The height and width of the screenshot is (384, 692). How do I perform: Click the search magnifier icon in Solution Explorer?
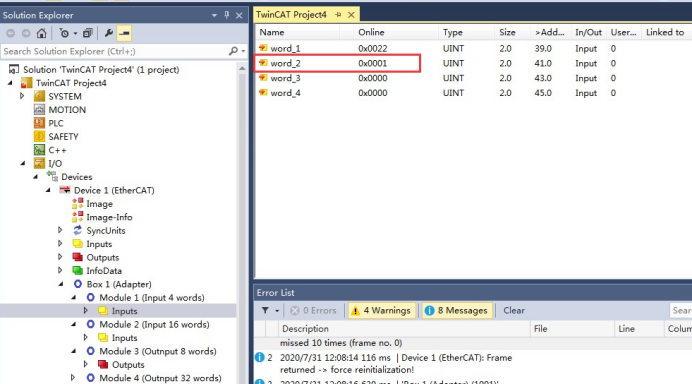pos(233,51)
